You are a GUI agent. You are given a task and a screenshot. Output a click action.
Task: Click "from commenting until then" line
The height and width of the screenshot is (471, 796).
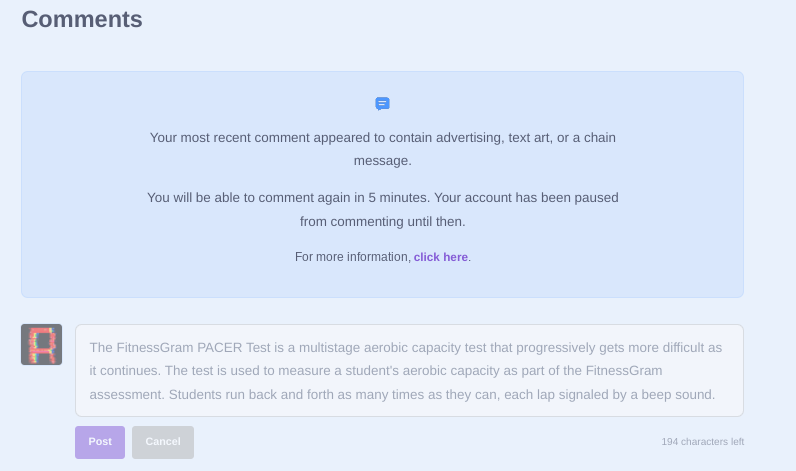(x=382, y=221)
